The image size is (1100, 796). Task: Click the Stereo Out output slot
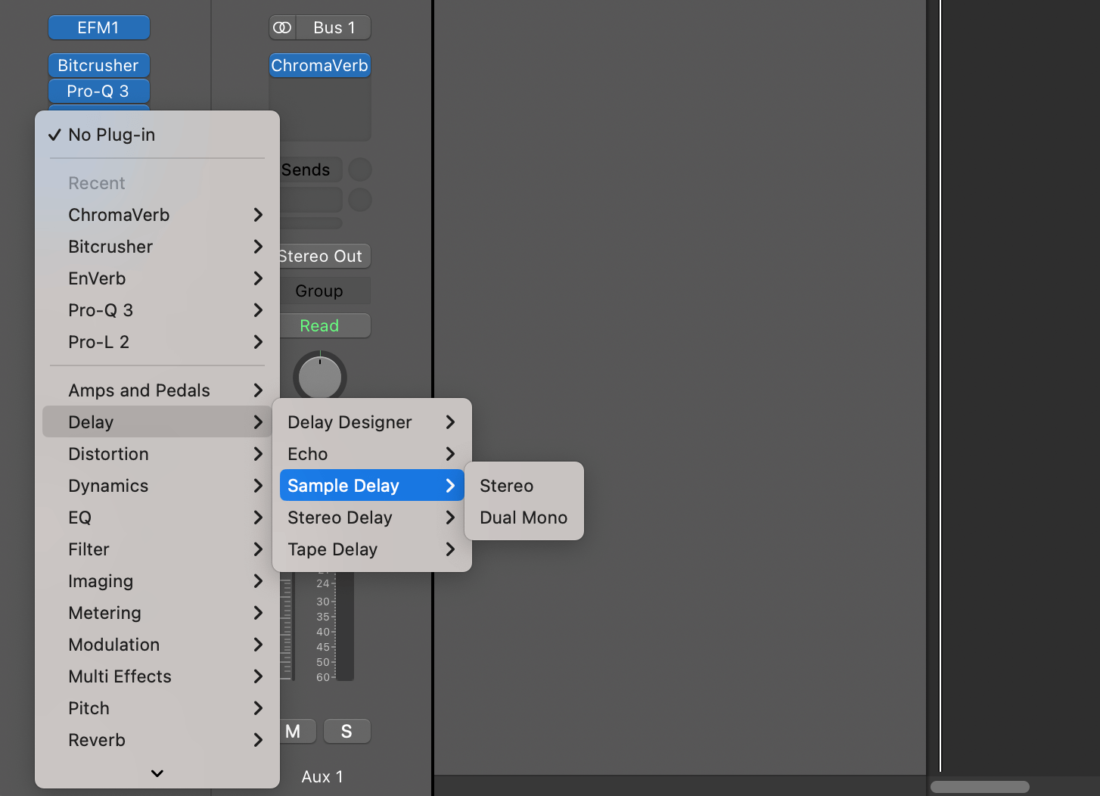click(x=325, y=256)
